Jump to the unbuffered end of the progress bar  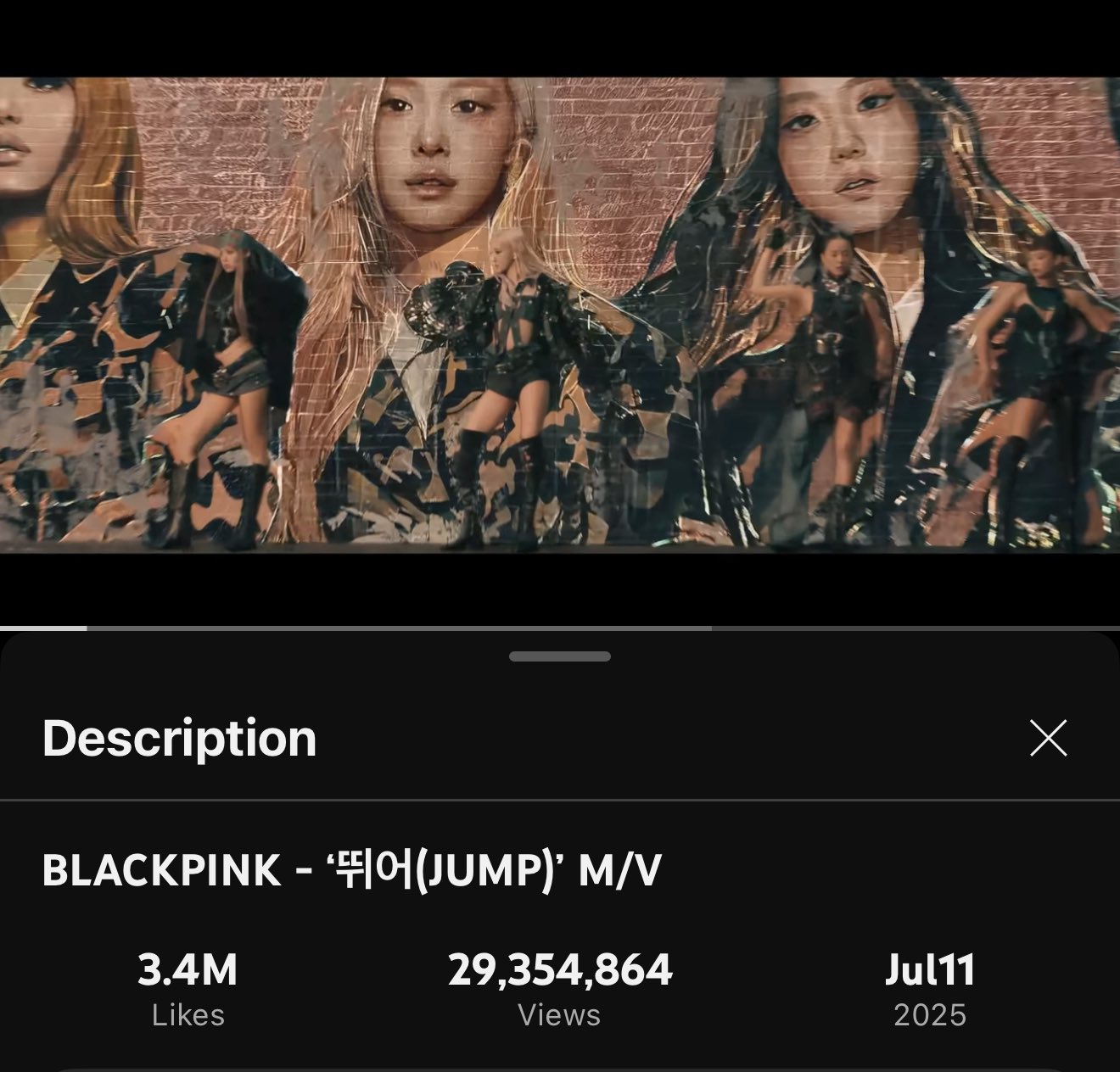916,628
